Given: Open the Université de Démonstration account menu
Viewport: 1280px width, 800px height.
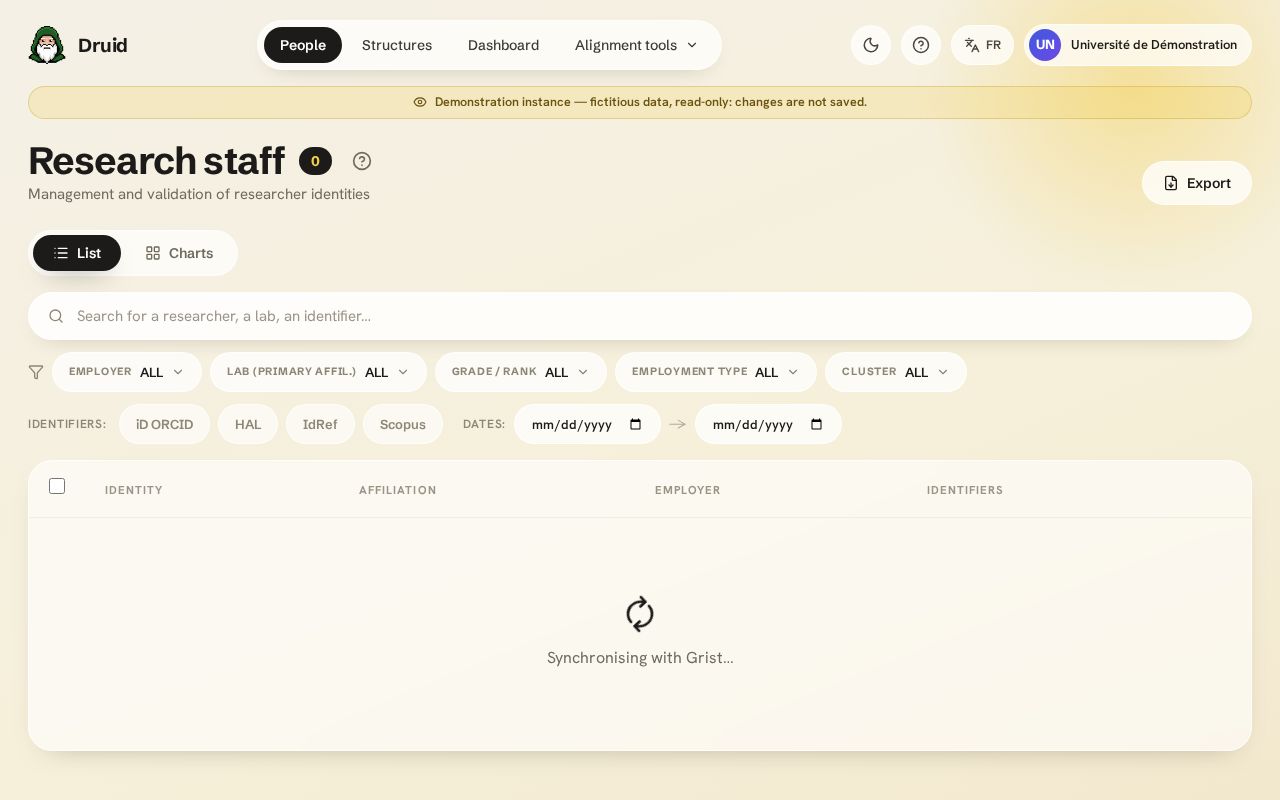Looking at the screenshot, I should coord(1138,45).
